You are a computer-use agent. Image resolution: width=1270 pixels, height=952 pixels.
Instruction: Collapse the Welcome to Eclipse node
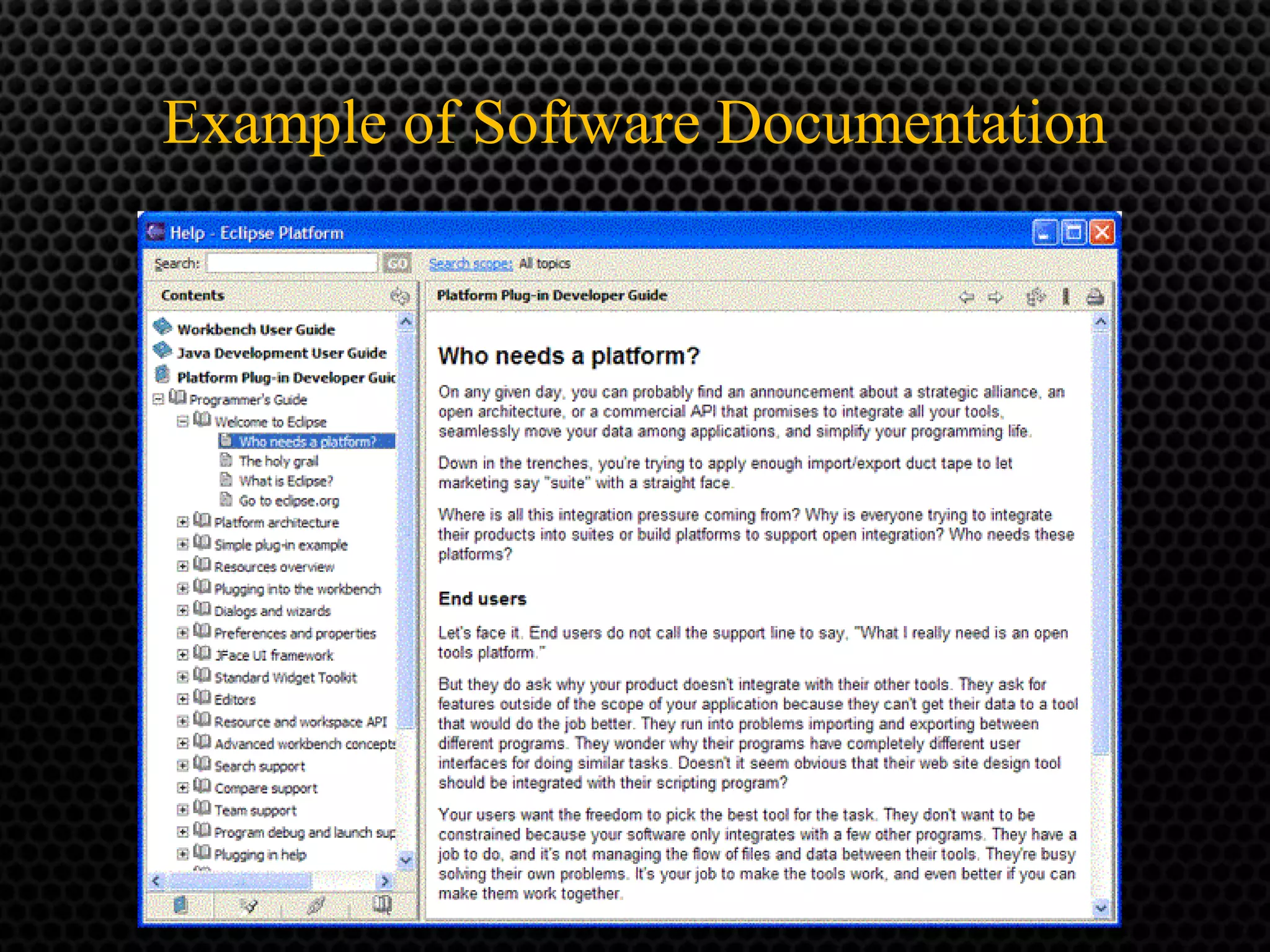tap(182, 421)
